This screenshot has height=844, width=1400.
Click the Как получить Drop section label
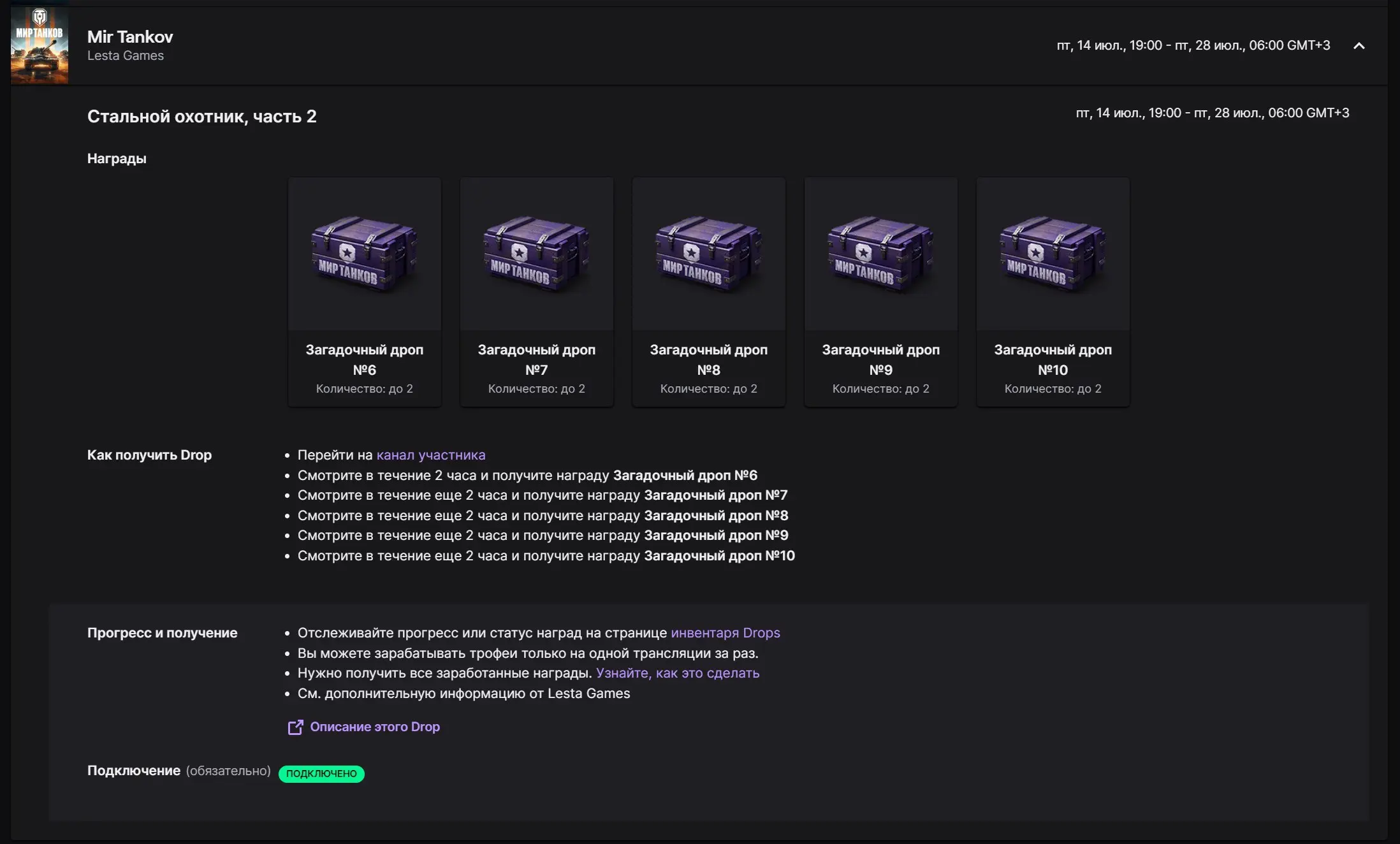[149, 455]
